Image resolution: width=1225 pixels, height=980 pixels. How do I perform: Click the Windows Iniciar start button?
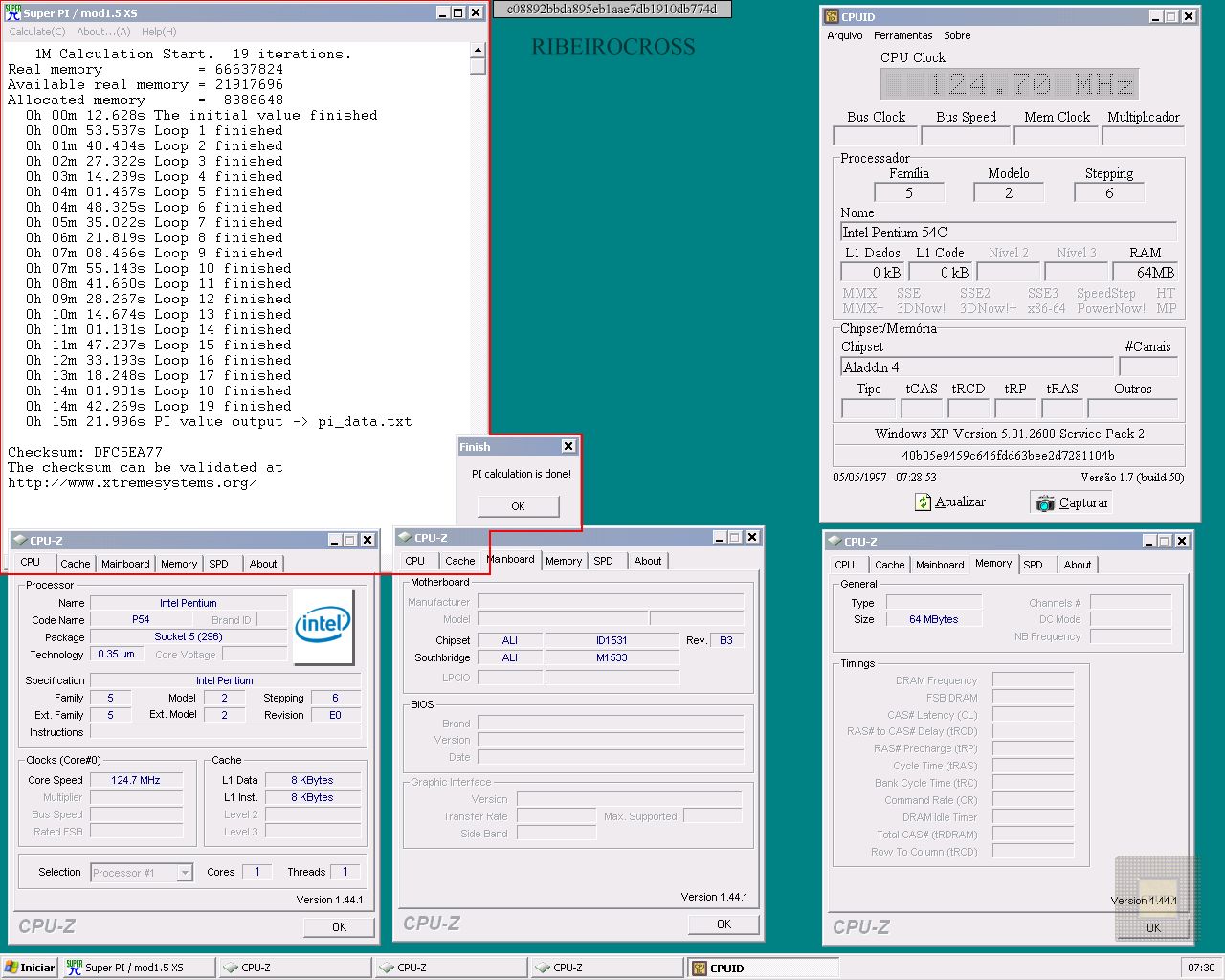pos(30,968)
